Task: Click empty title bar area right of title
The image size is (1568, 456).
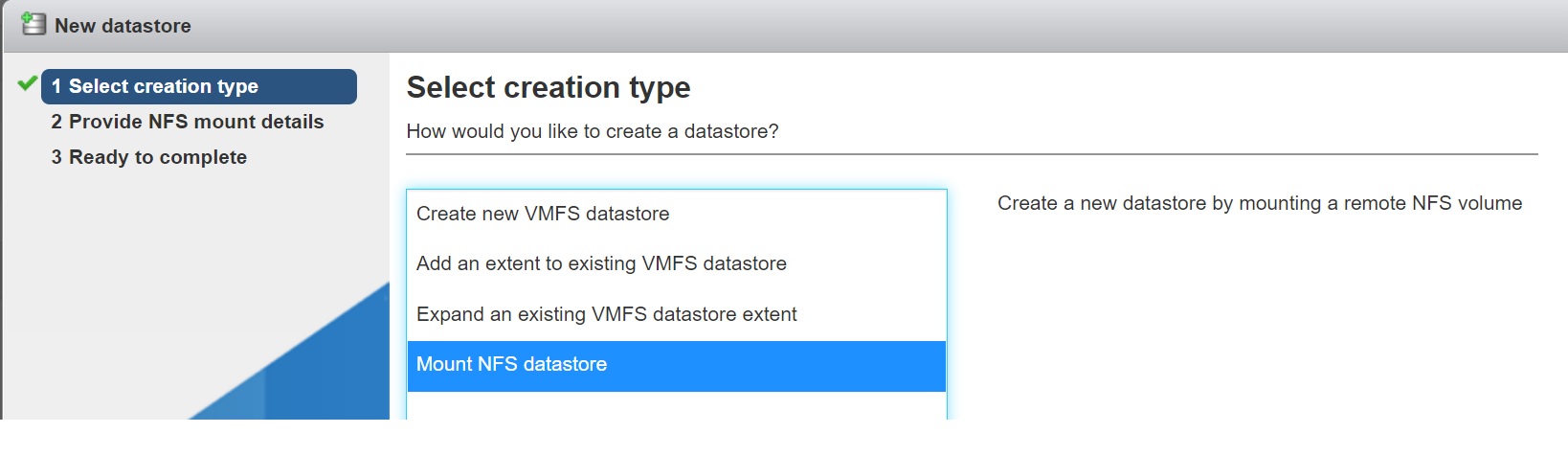Action: coord(862,26)
